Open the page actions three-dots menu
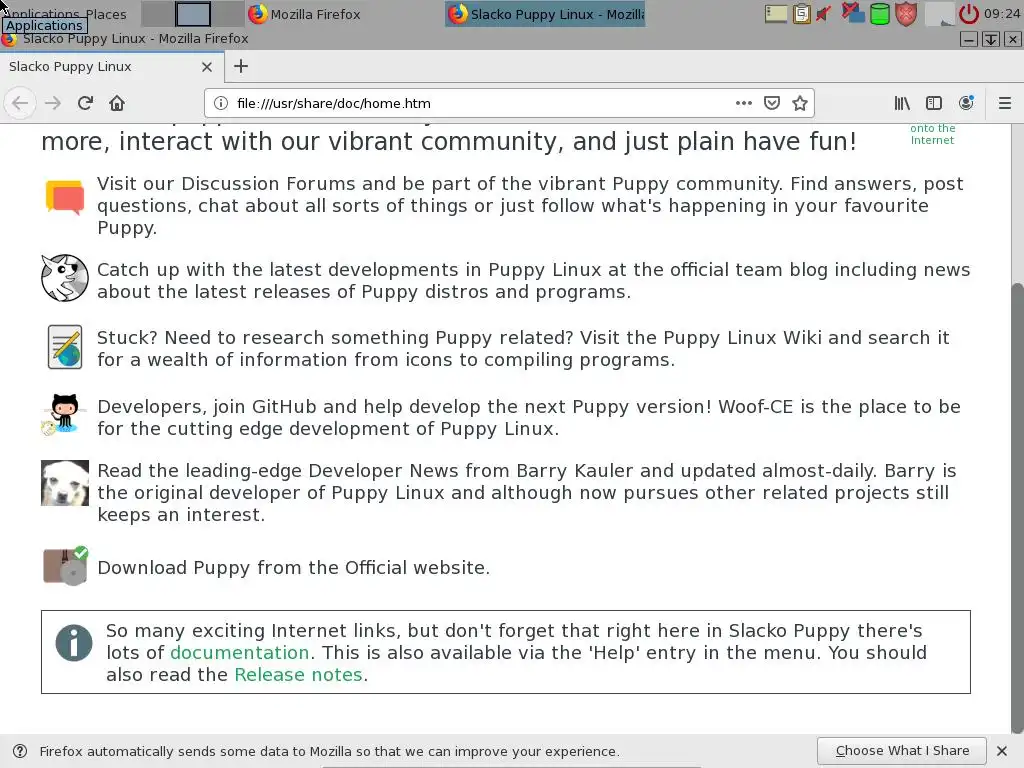1024x768 pixels. tap(743, 103)
